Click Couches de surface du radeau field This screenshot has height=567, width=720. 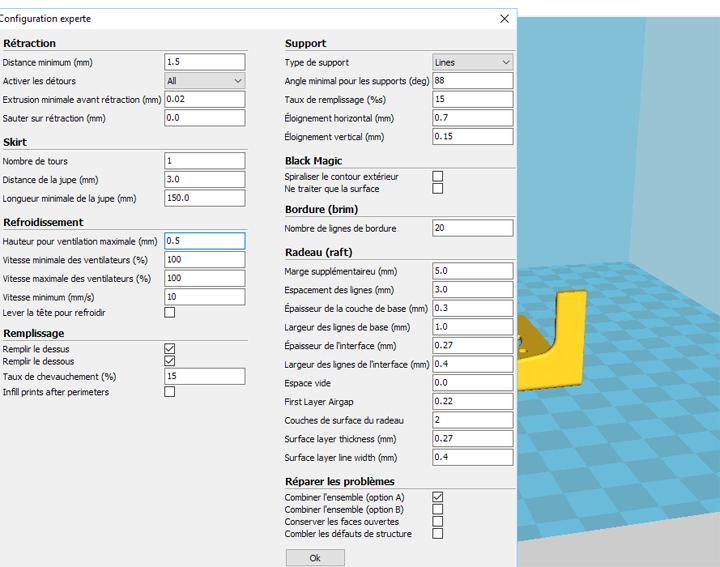[x=472, y=420]
